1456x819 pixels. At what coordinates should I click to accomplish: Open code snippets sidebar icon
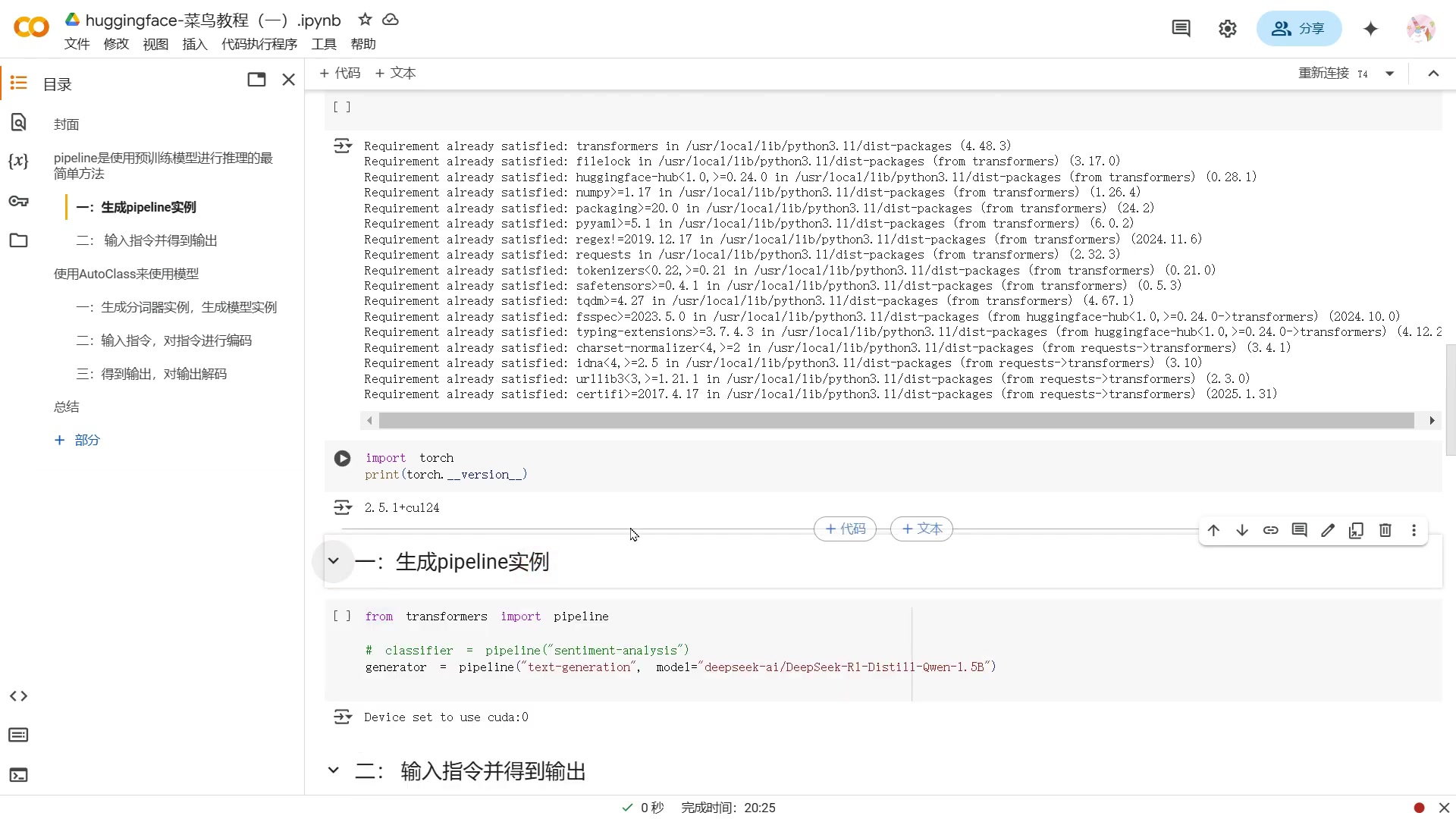pyautogui.click(x=19, y=696)
